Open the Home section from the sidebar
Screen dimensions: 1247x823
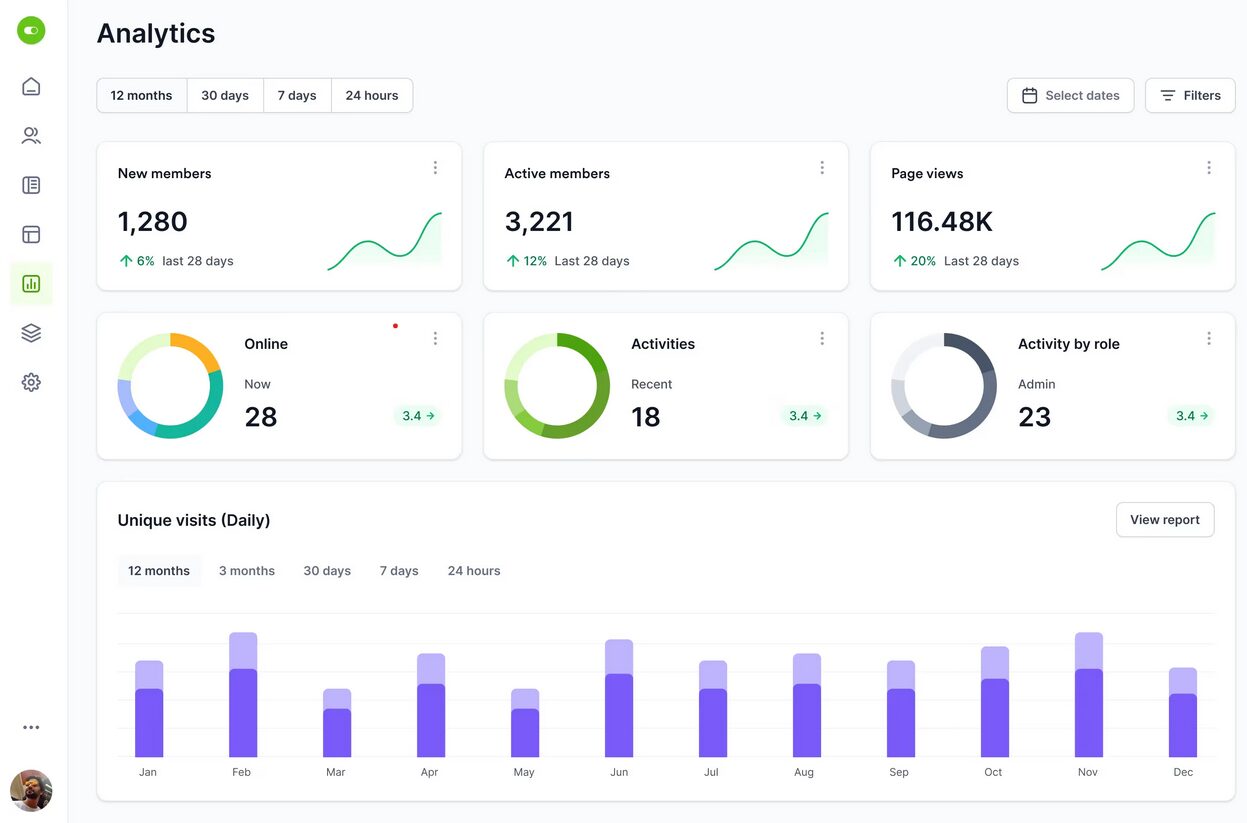[x=30, y=86]
